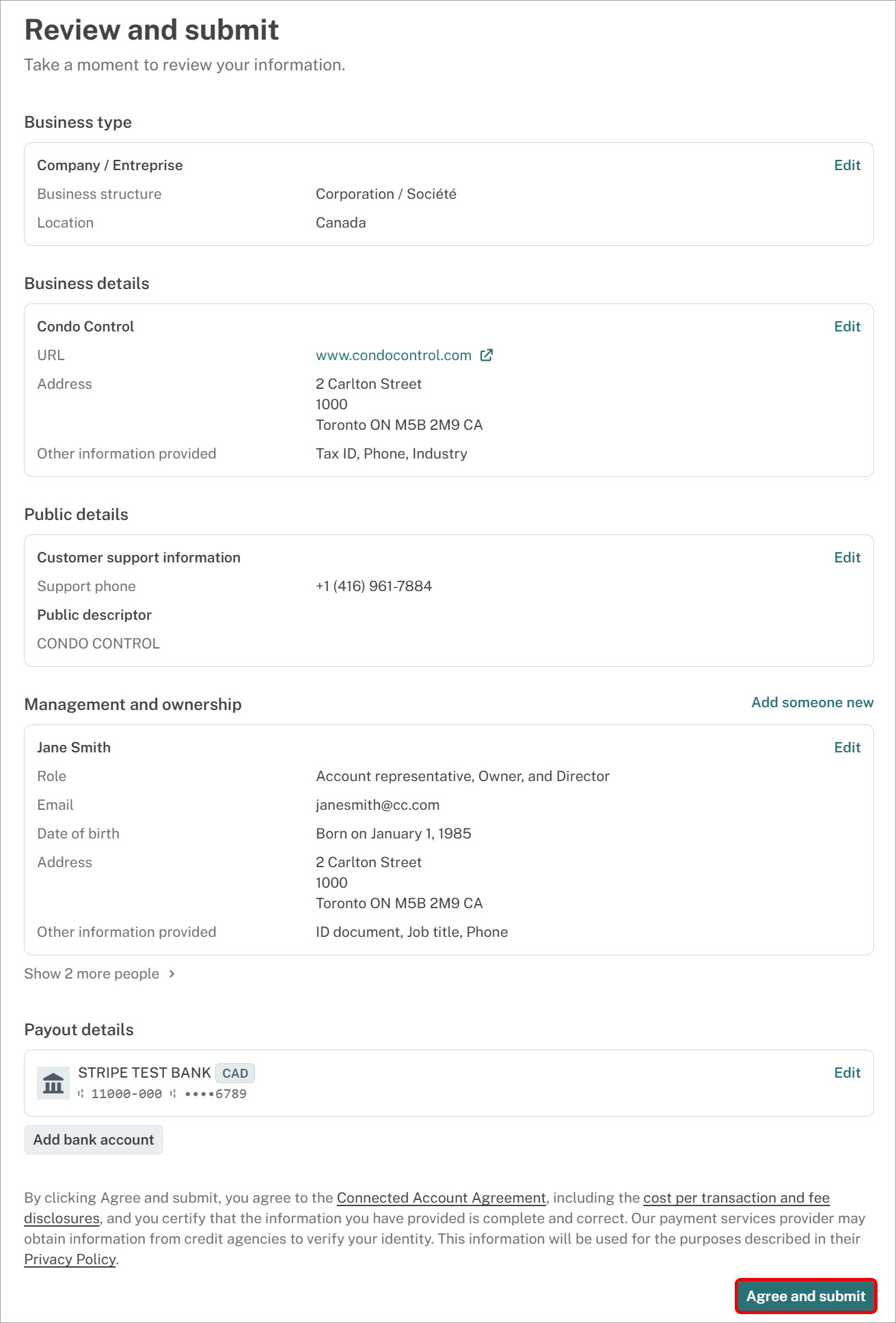896x1323 pixels.
Task: Click the Add bank account button
Action: click(94, 1140)
